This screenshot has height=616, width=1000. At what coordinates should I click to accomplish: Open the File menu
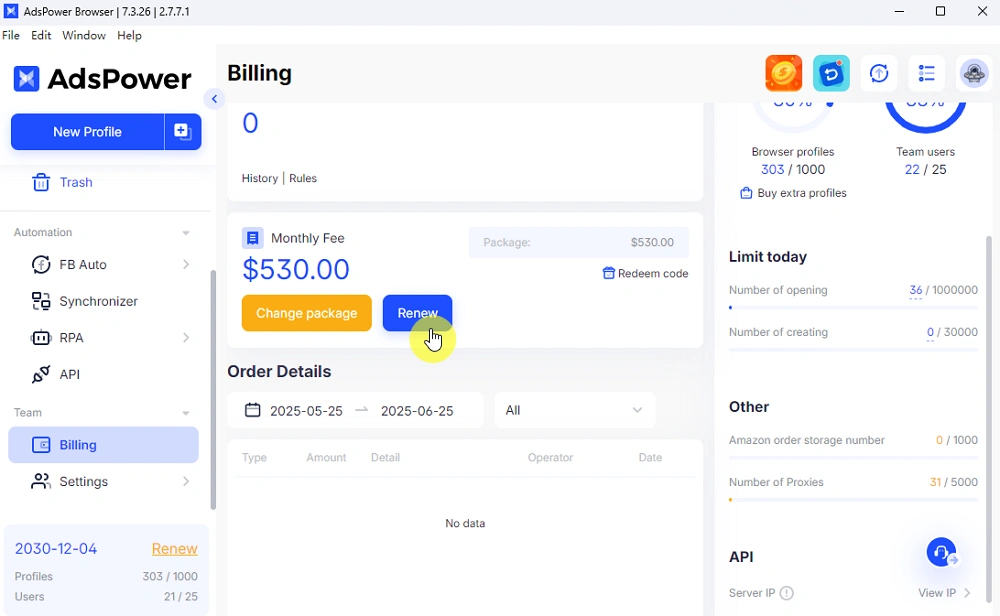(11, 36)
